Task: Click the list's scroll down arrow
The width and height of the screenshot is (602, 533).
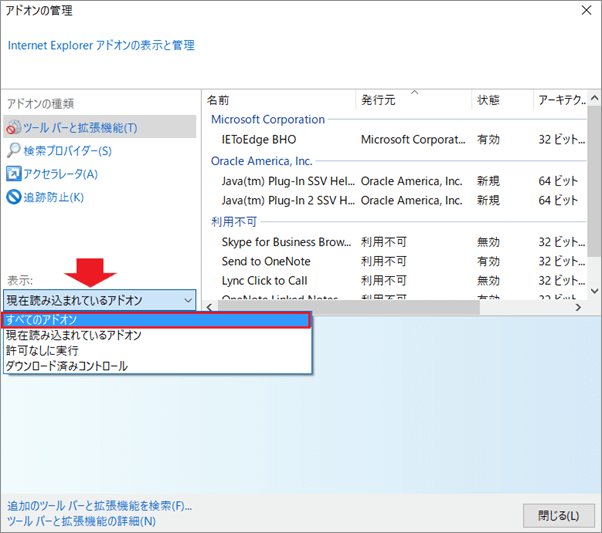Action: click(x=594, y=291)
